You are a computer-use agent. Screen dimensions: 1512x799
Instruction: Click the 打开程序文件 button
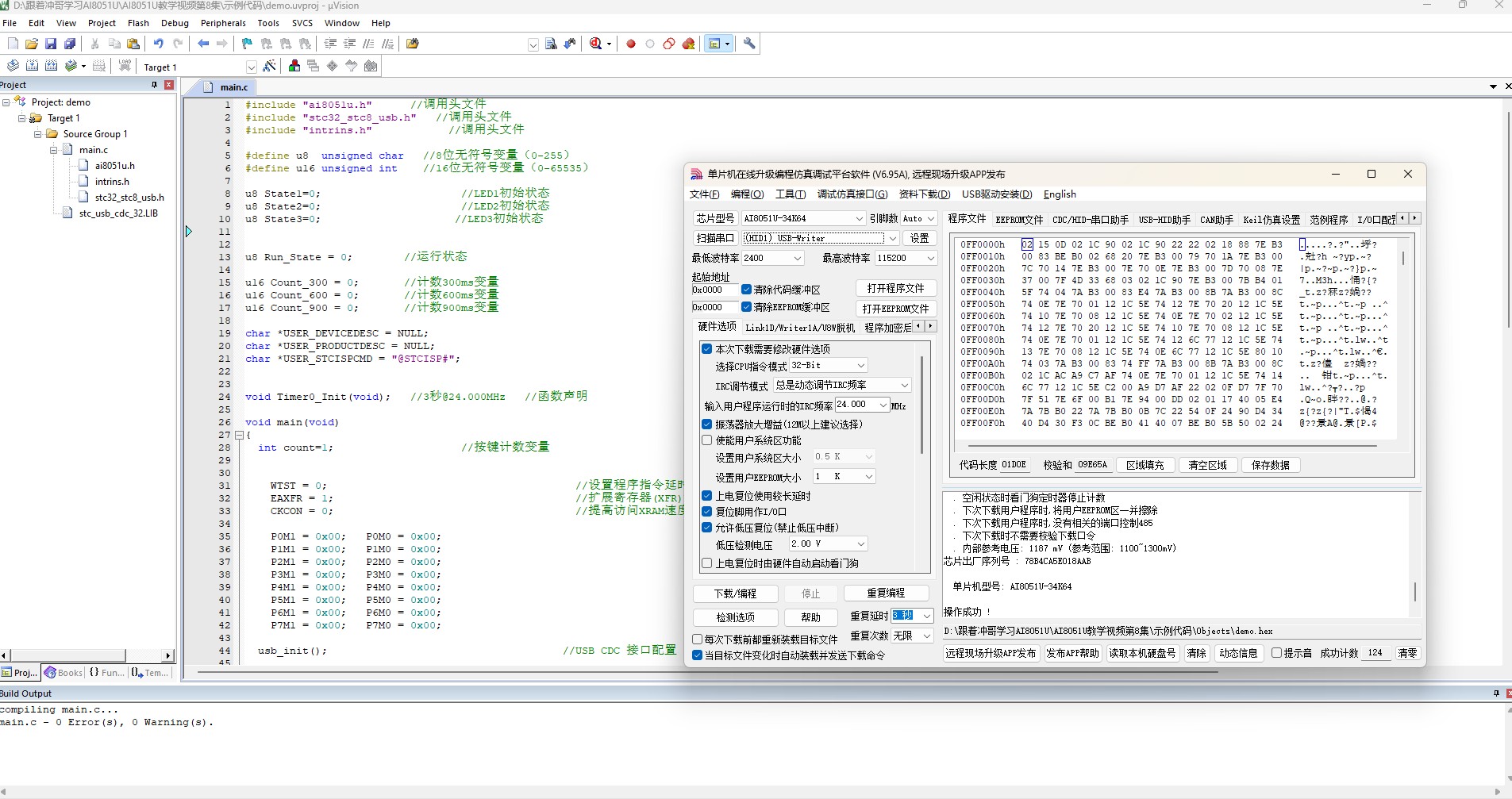(895, 288)
